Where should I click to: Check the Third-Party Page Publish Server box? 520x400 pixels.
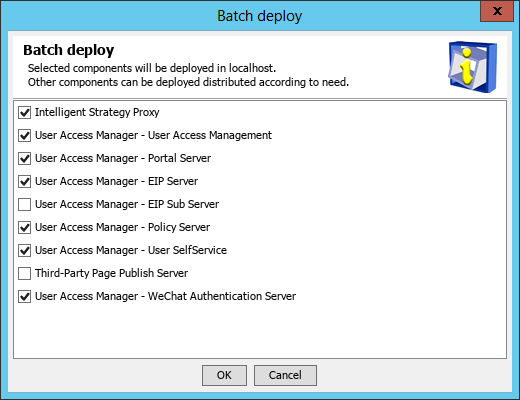click(25, 273)
